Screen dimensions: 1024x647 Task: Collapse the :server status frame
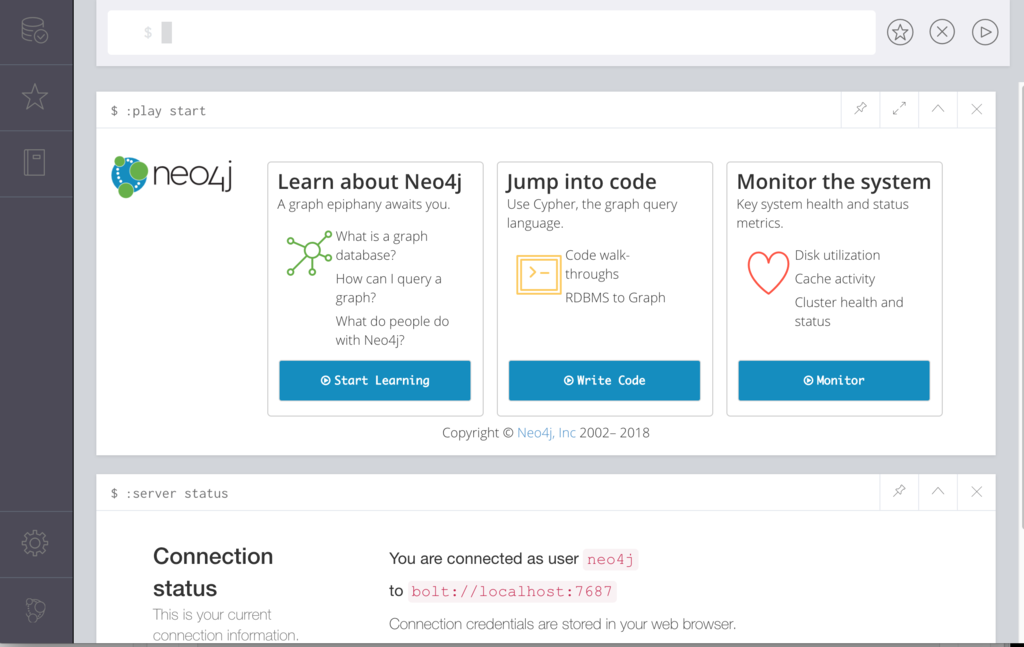938,491
